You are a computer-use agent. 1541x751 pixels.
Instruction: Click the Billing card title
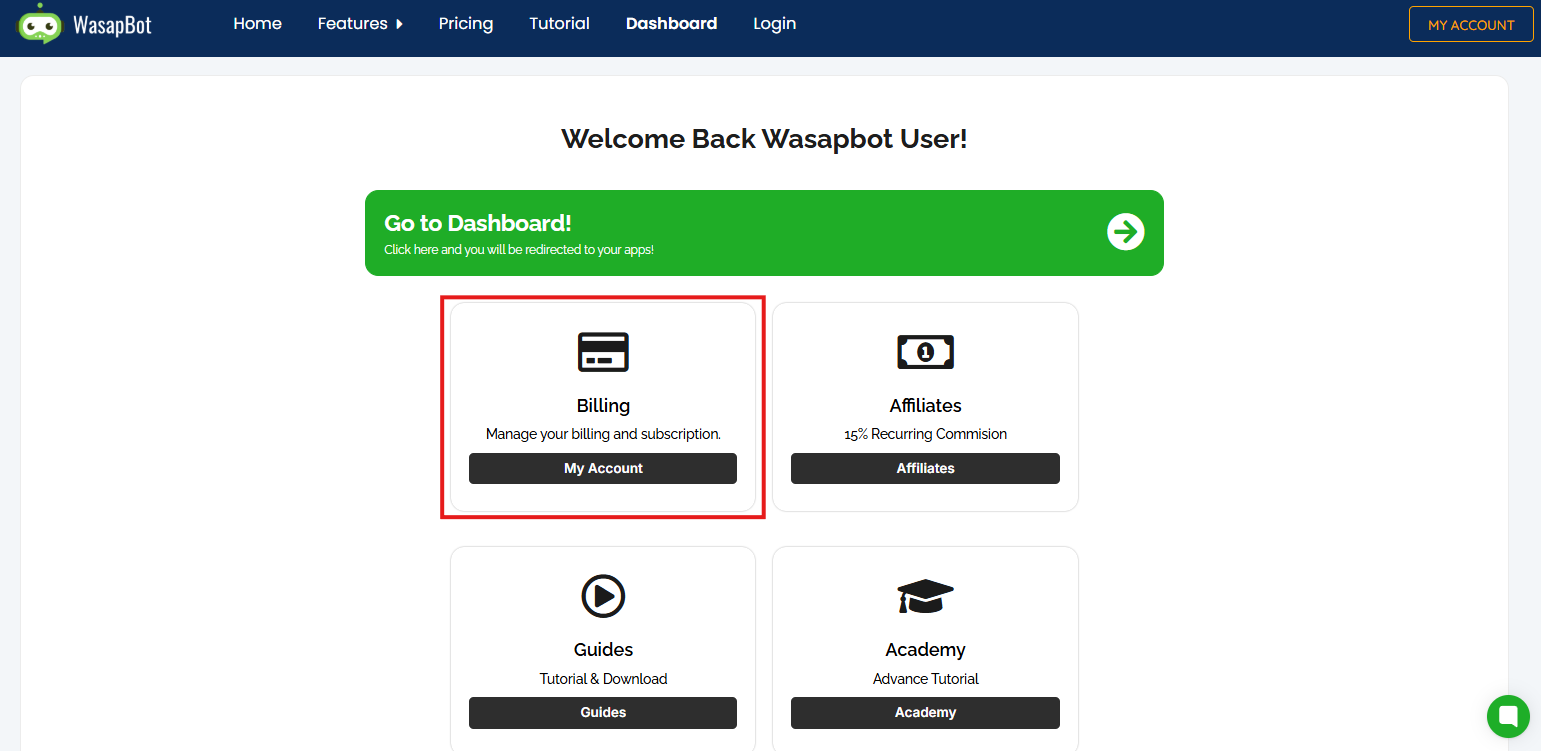603,405
